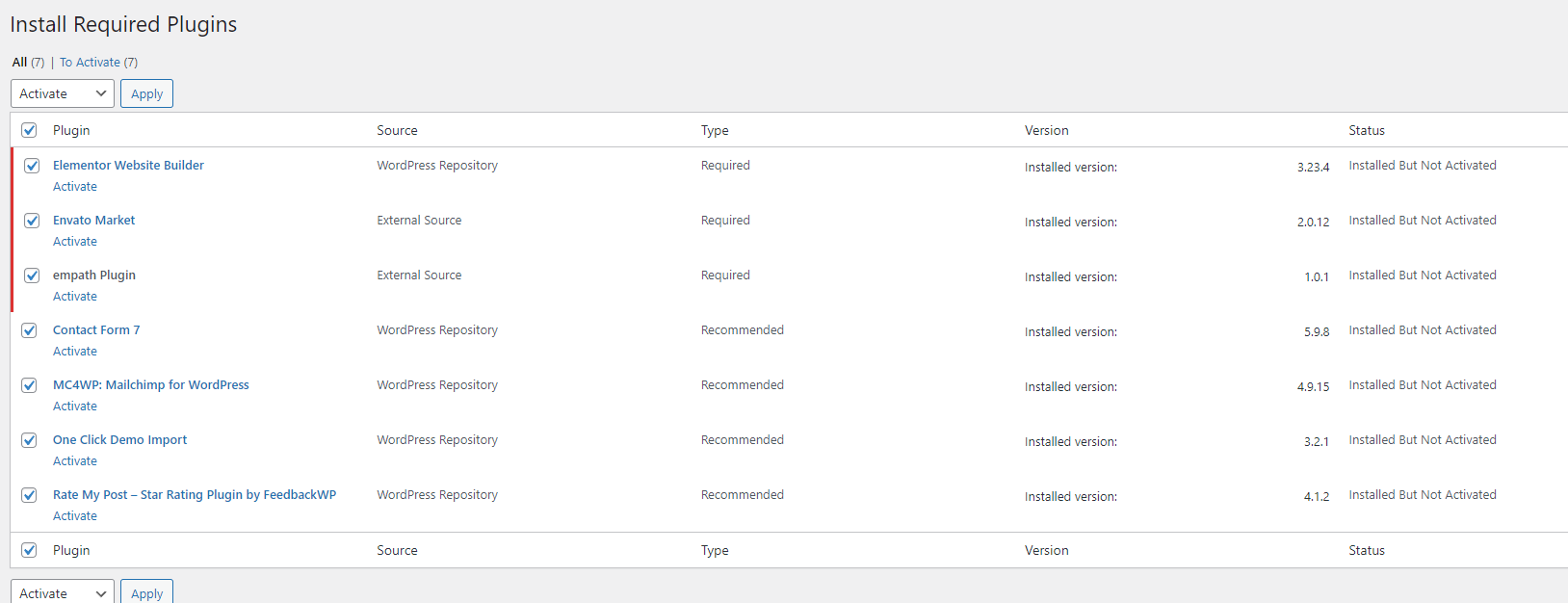The width and height of the screenshot is (1568, 603).
Task: Toggle the Contact Form 7 checkbox
Action: tap(30, 330)
